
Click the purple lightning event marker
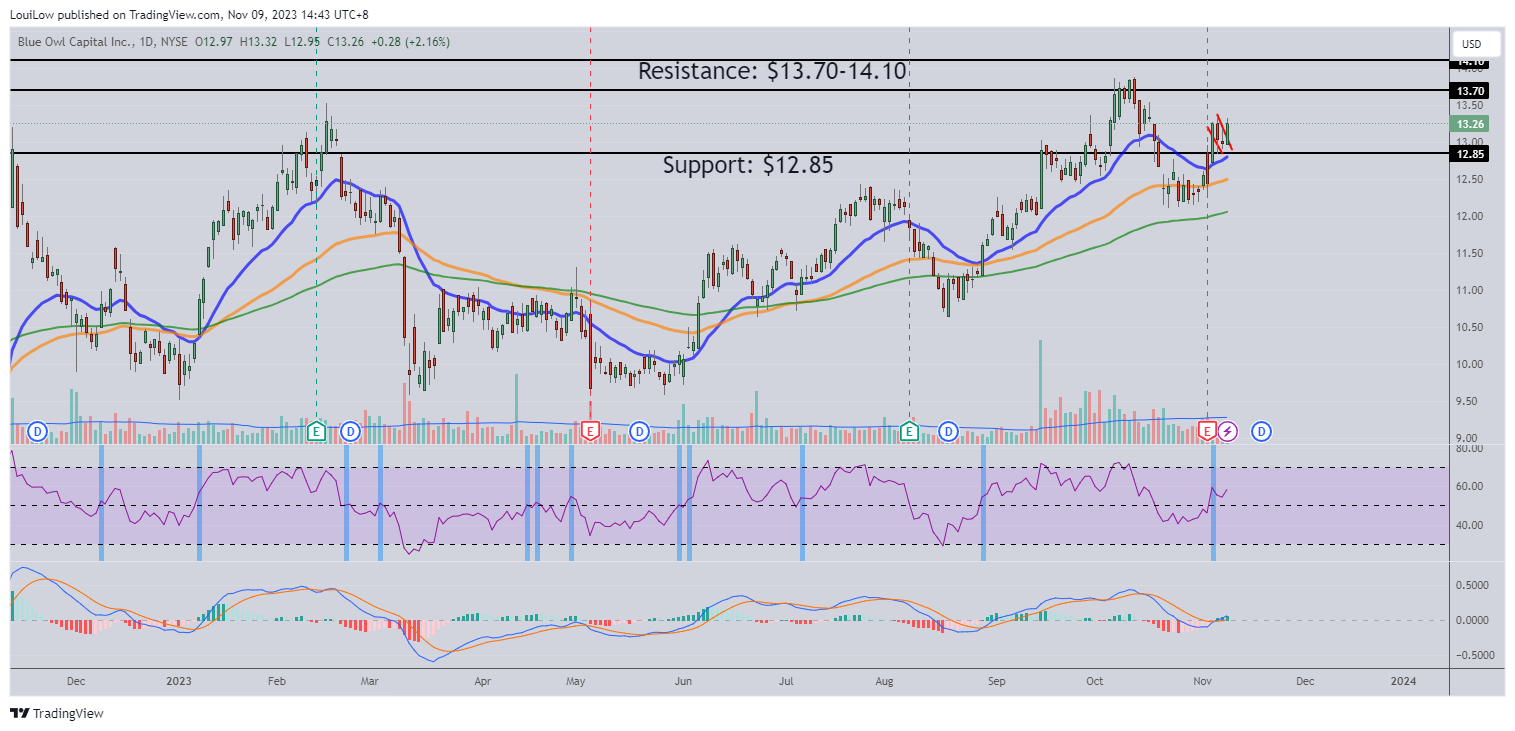1228,431
